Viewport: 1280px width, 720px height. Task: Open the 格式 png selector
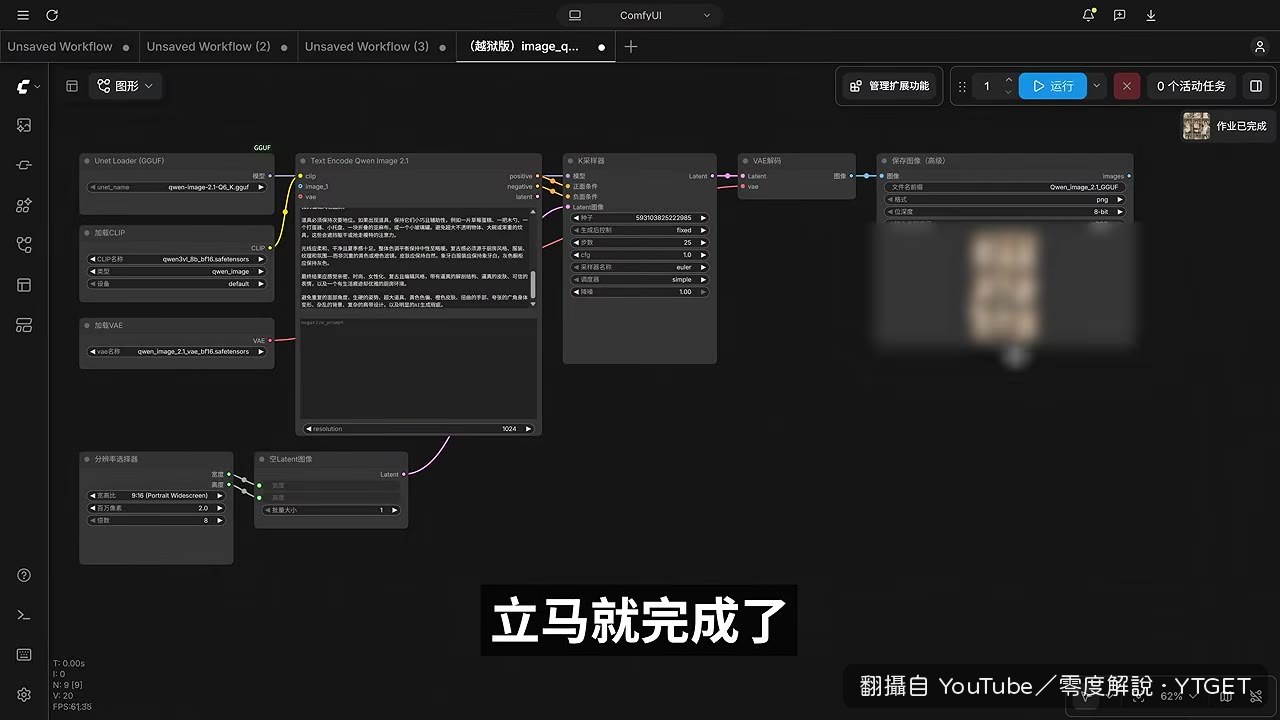tap(1005, 199)
